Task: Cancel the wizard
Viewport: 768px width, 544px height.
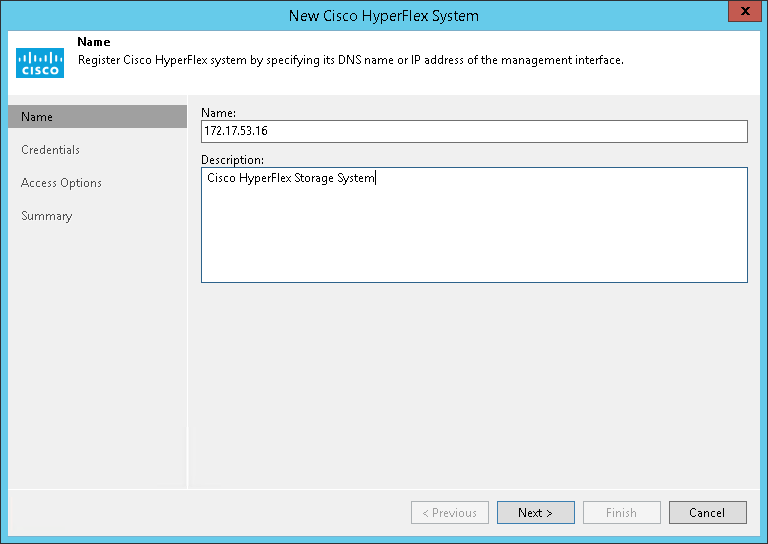Action: coord(707,513)
